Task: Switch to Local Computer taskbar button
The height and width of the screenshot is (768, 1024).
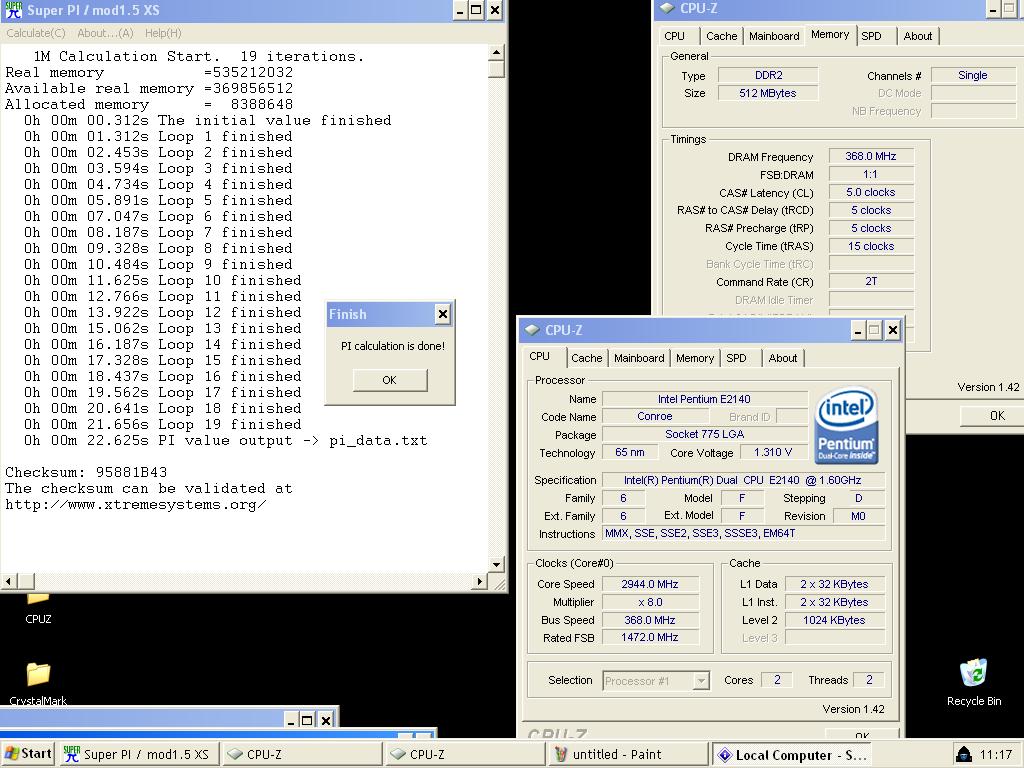Action: tap(792, 754)
